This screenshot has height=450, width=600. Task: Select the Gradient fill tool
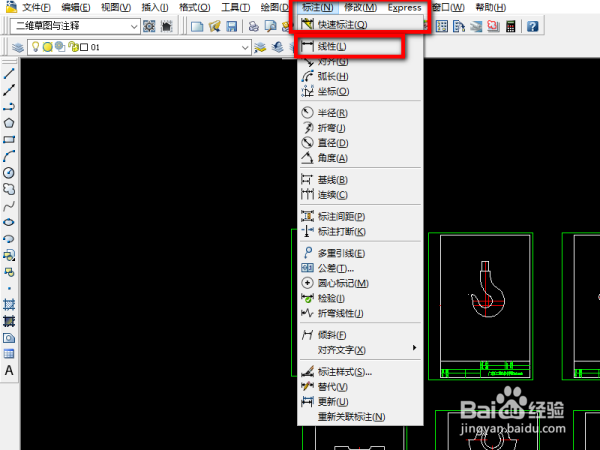9,321
